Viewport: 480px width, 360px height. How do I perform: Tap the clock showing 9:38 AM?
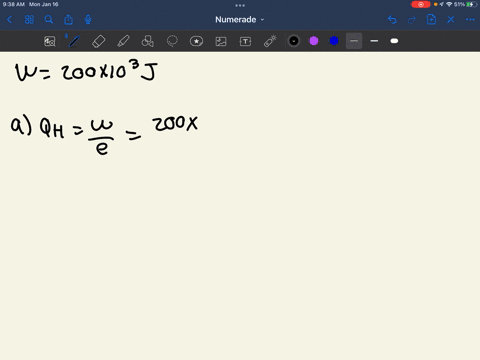pos(14,4)
